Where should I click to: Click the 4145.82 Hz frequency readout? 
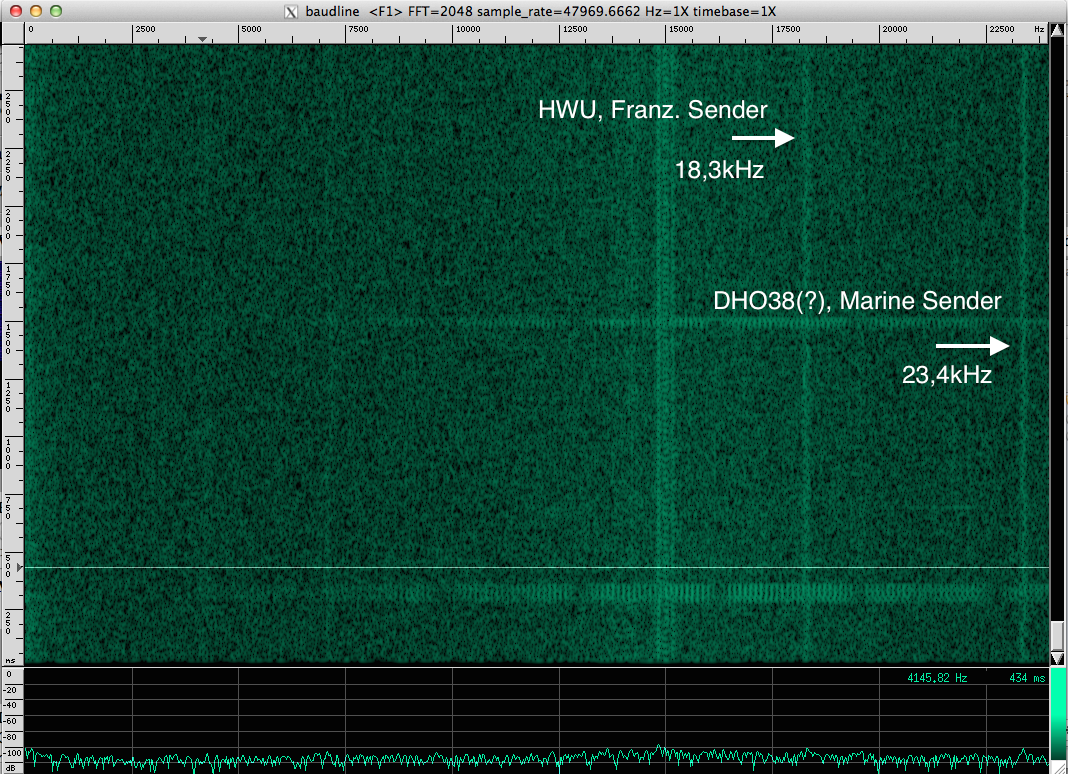pyautogui.click(x=937, y=678)
